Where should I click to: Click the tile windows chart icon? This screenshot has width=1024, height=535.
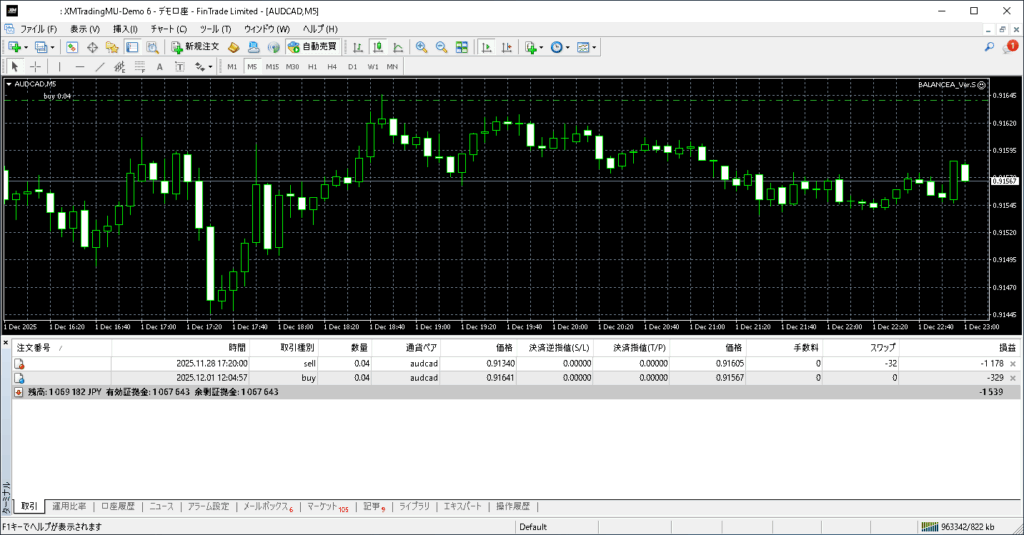(x=461, y=47)
